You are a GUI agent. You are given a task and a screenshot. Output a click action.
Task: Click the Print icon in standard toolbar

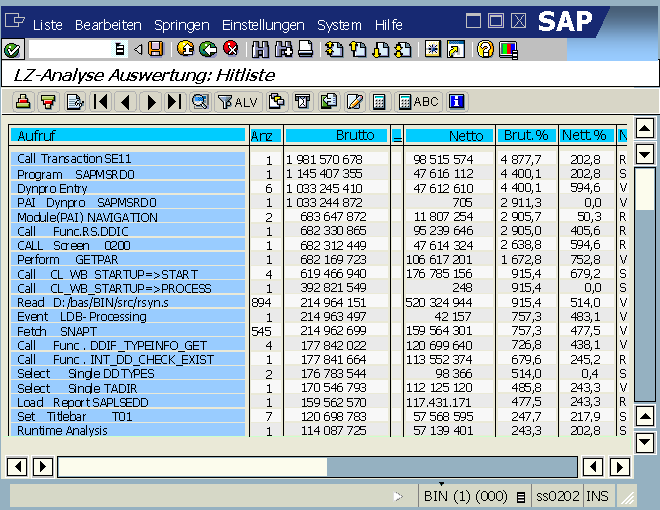tap(305, 49)
